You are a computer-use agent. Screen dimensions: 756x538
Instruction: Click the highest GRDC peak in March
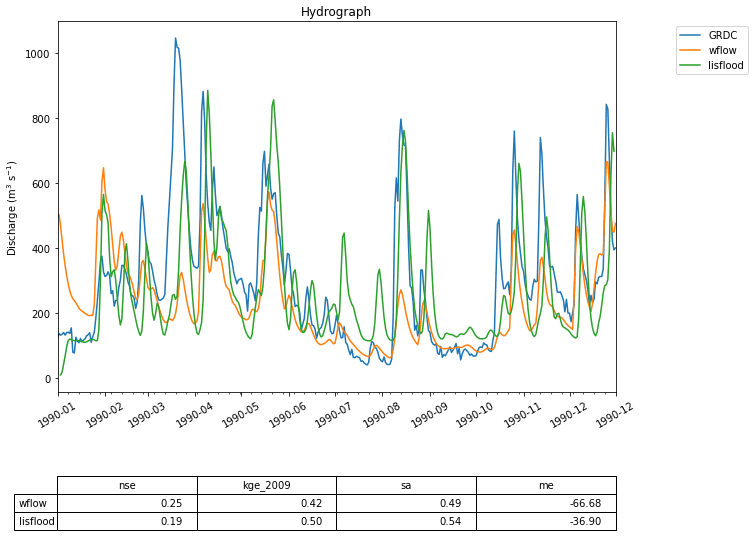click(175, 39)
